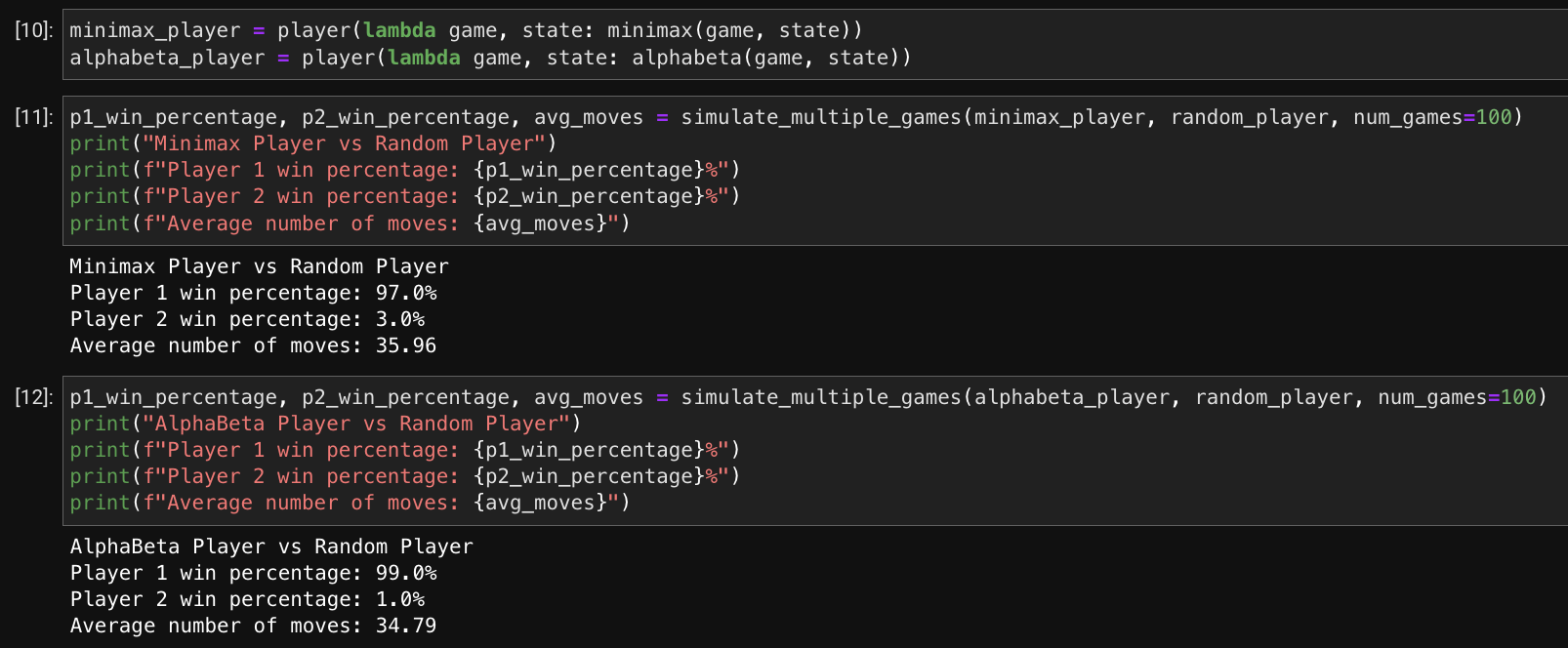This screenshot has width=1568, height=648.
Task: Click output text "AlphaBeta Player vs Random Player"
Action: (x=271, y=547)
